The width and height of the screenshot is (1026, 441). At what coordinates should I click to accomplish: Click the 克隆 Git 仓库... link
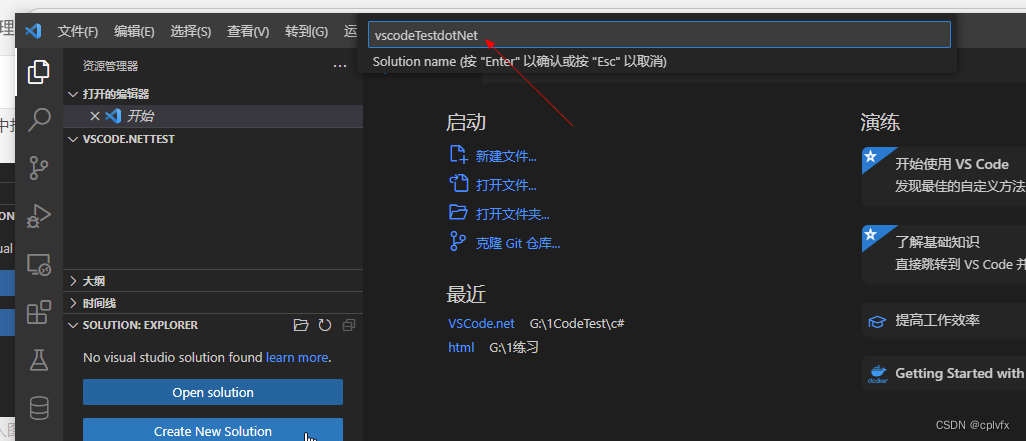click(518, 243)
